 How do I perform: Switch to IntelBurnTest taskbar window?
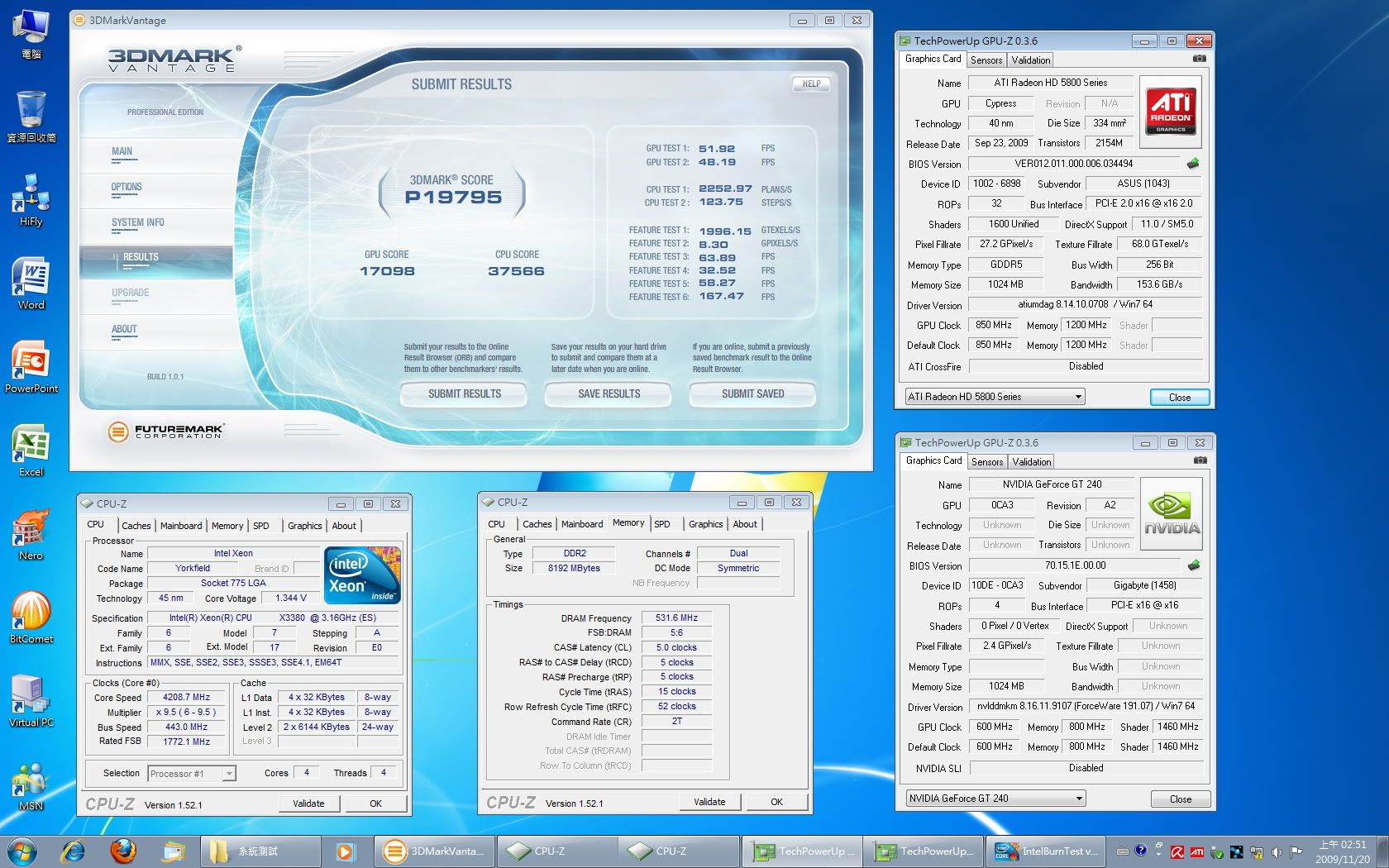pyautogui.click(x=1047, y=851)
